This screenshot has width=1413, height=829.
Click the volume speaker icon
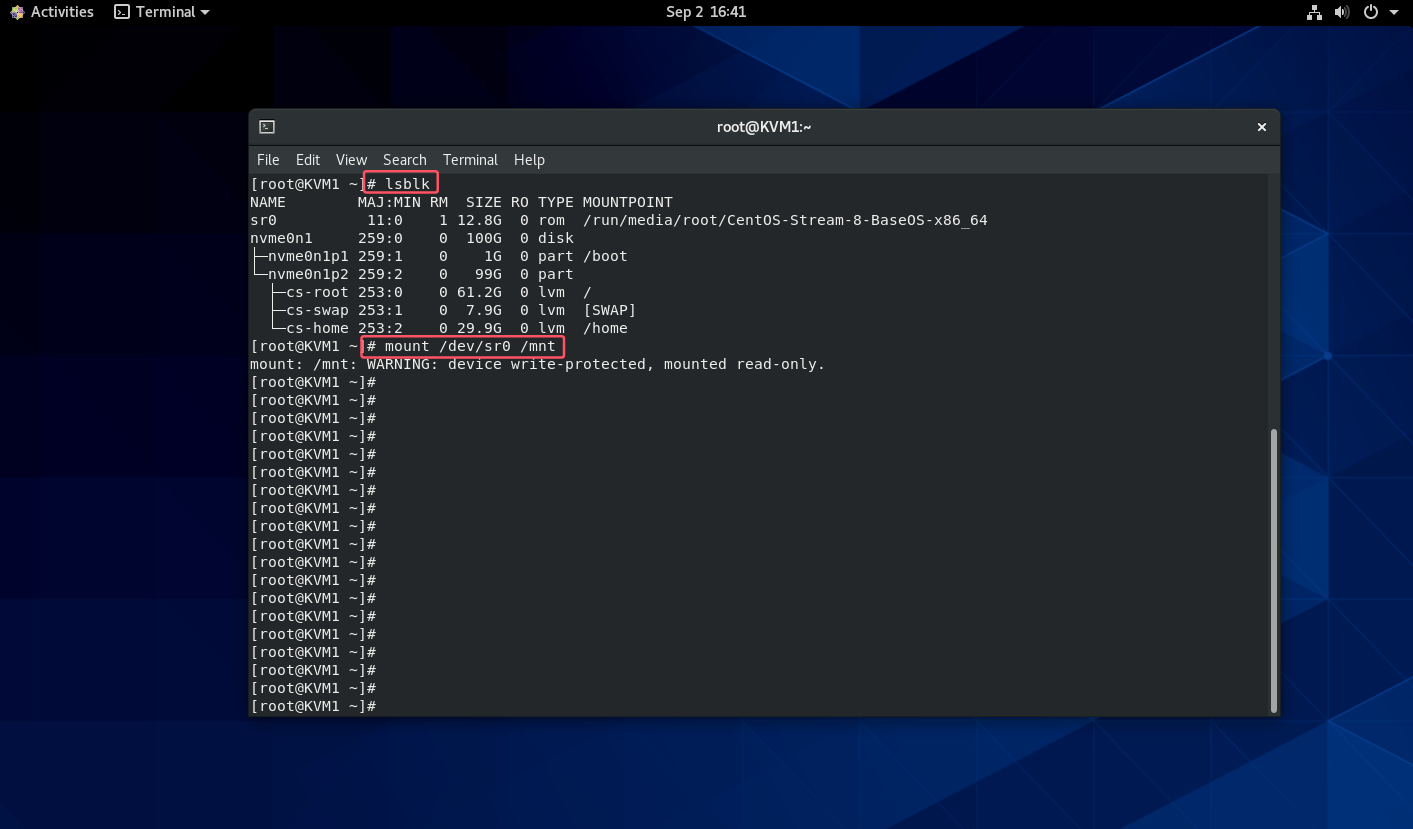coord(1342,12)
